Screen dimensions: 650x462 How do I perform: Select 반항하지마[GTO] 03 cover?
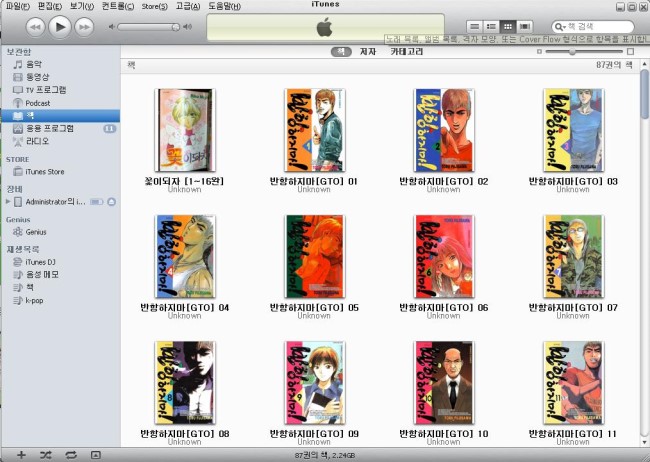[x=574, y=130]
